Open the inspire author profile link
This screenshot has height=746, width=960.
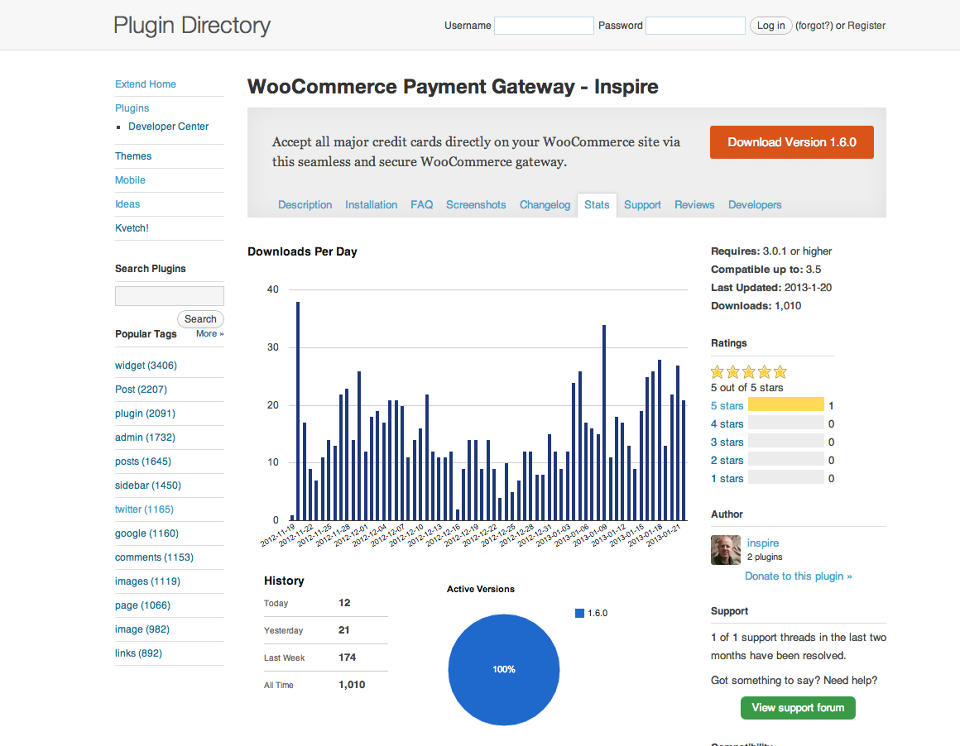pos(763,543)
